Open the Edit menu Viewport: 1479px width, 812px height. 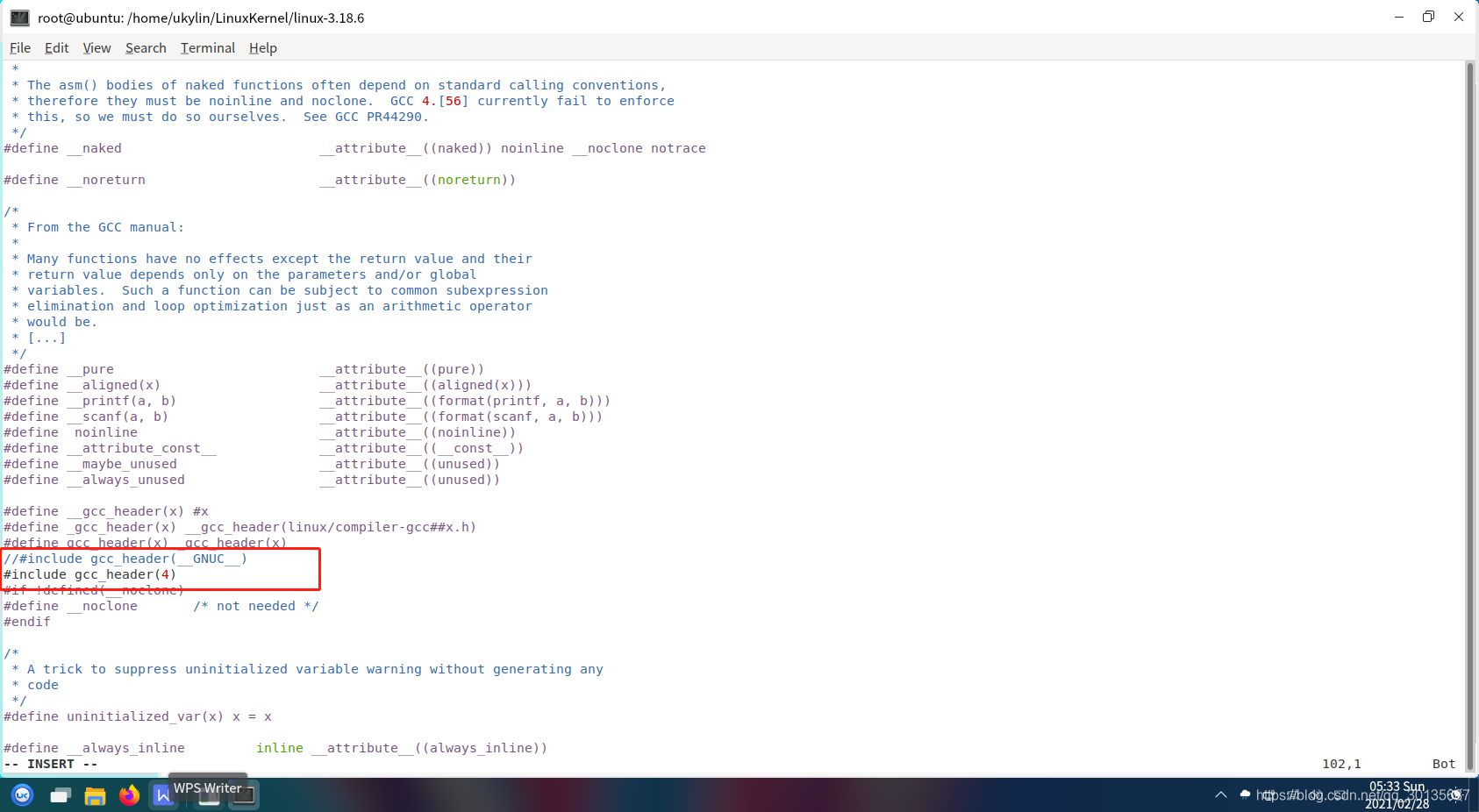56,48
